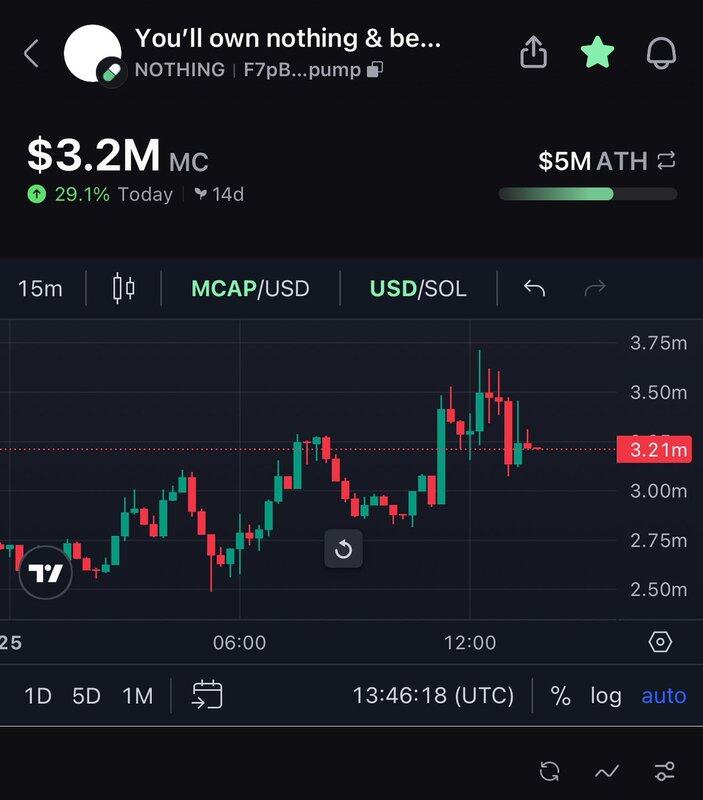
Task: Select the 1D range tab
Action: point(38,695)
